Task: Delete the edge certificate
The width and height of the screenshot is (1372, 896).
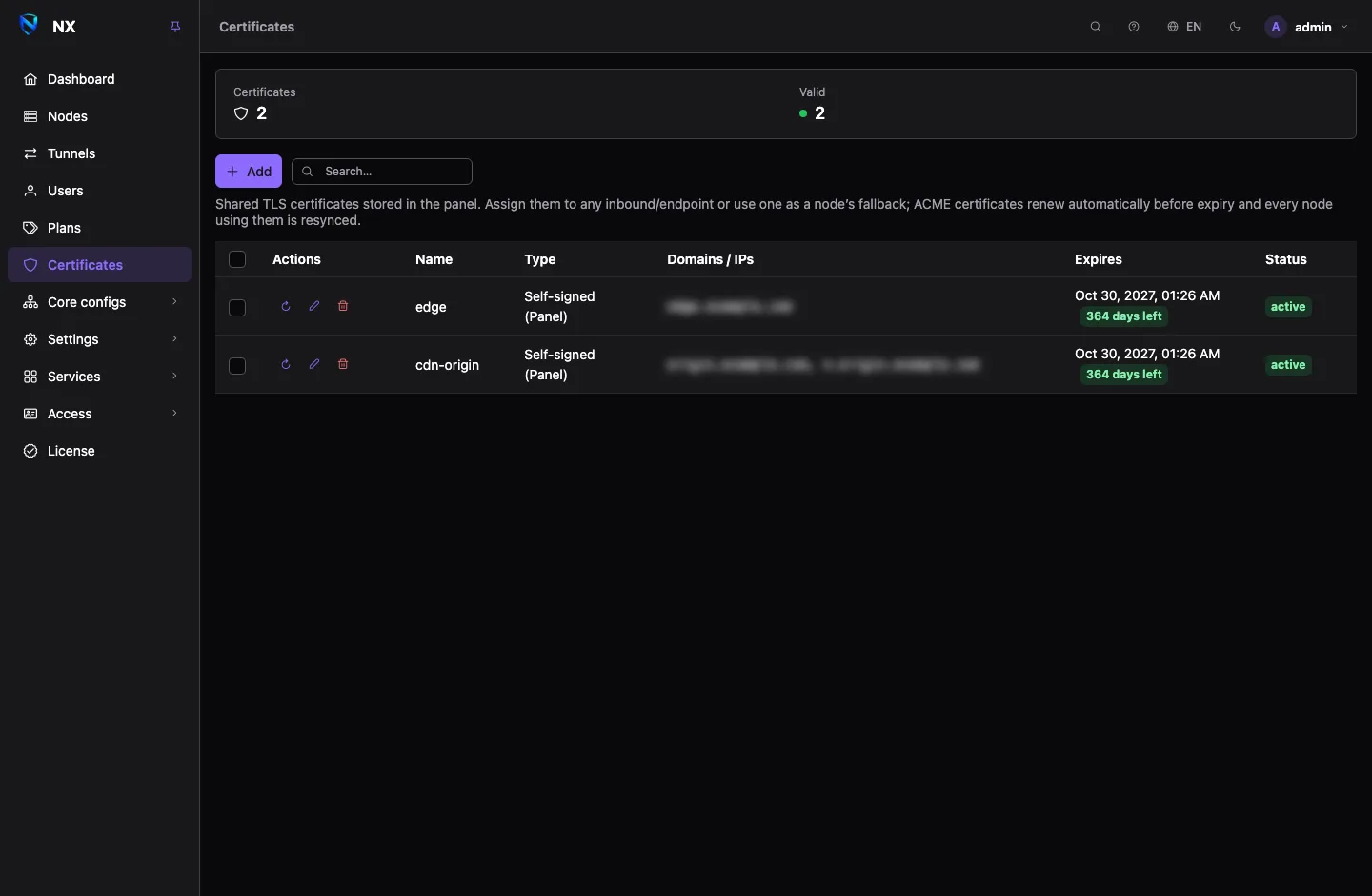Action: click(x=343, y=306)
